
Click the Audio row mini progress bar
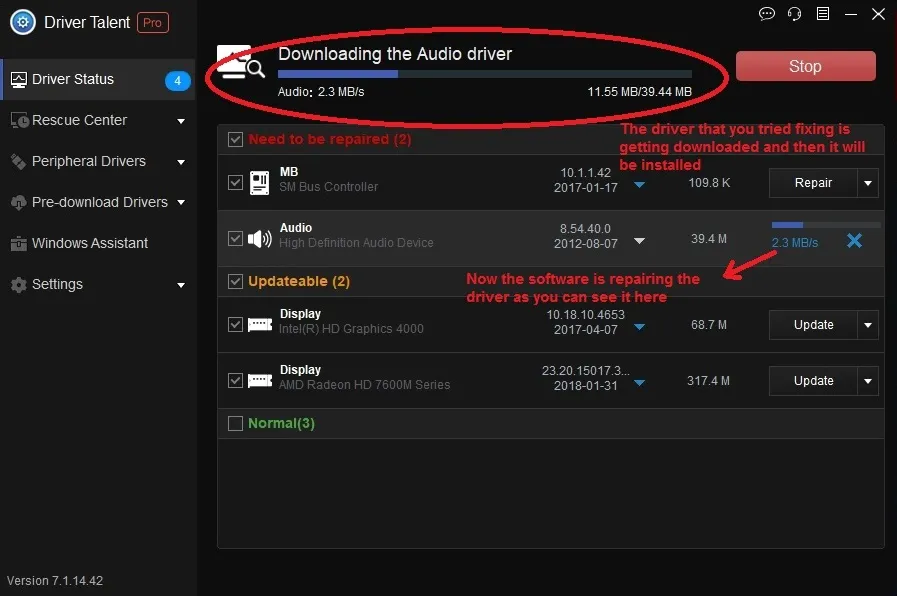tap(825, 225)
